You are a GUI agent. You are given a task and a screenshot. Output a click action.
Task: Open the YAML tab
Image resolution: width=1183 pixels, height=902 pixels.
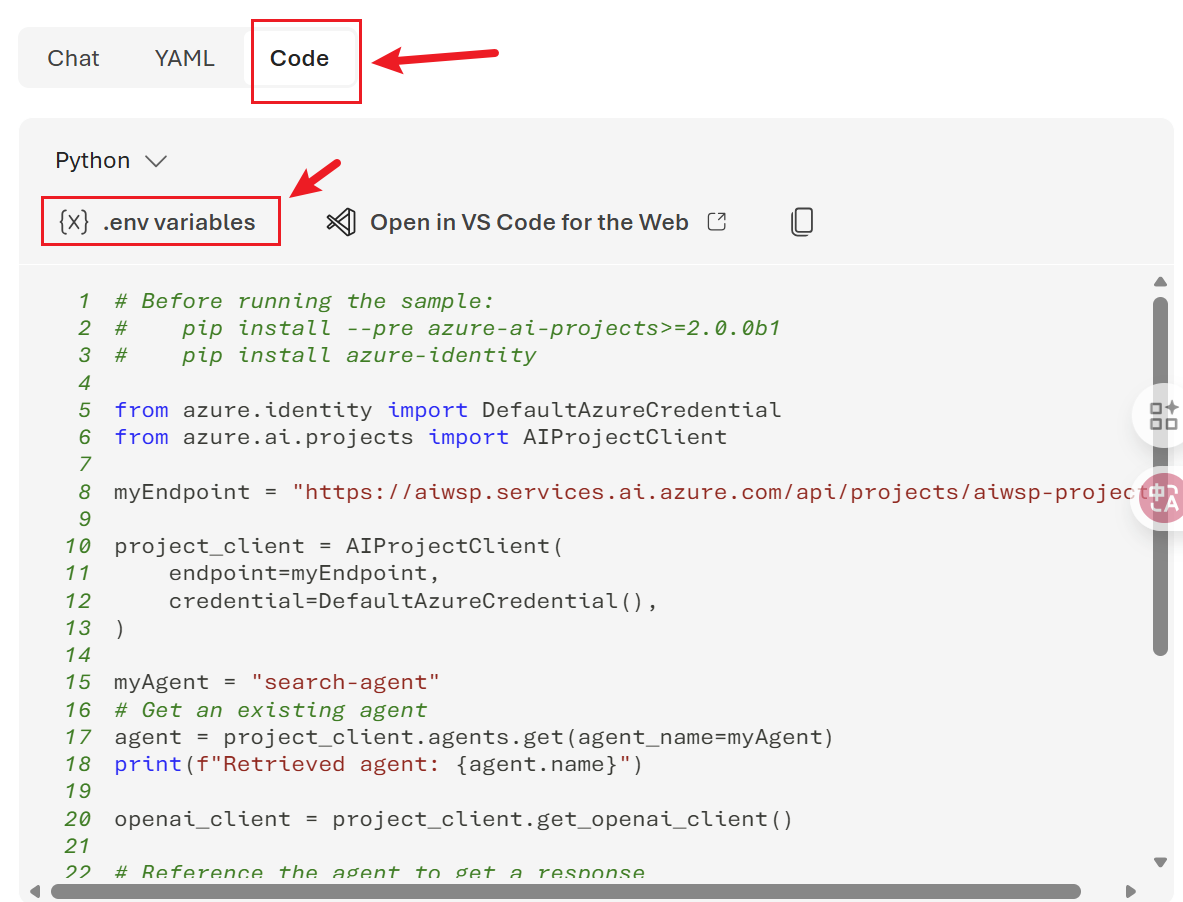tap(184, 58)
